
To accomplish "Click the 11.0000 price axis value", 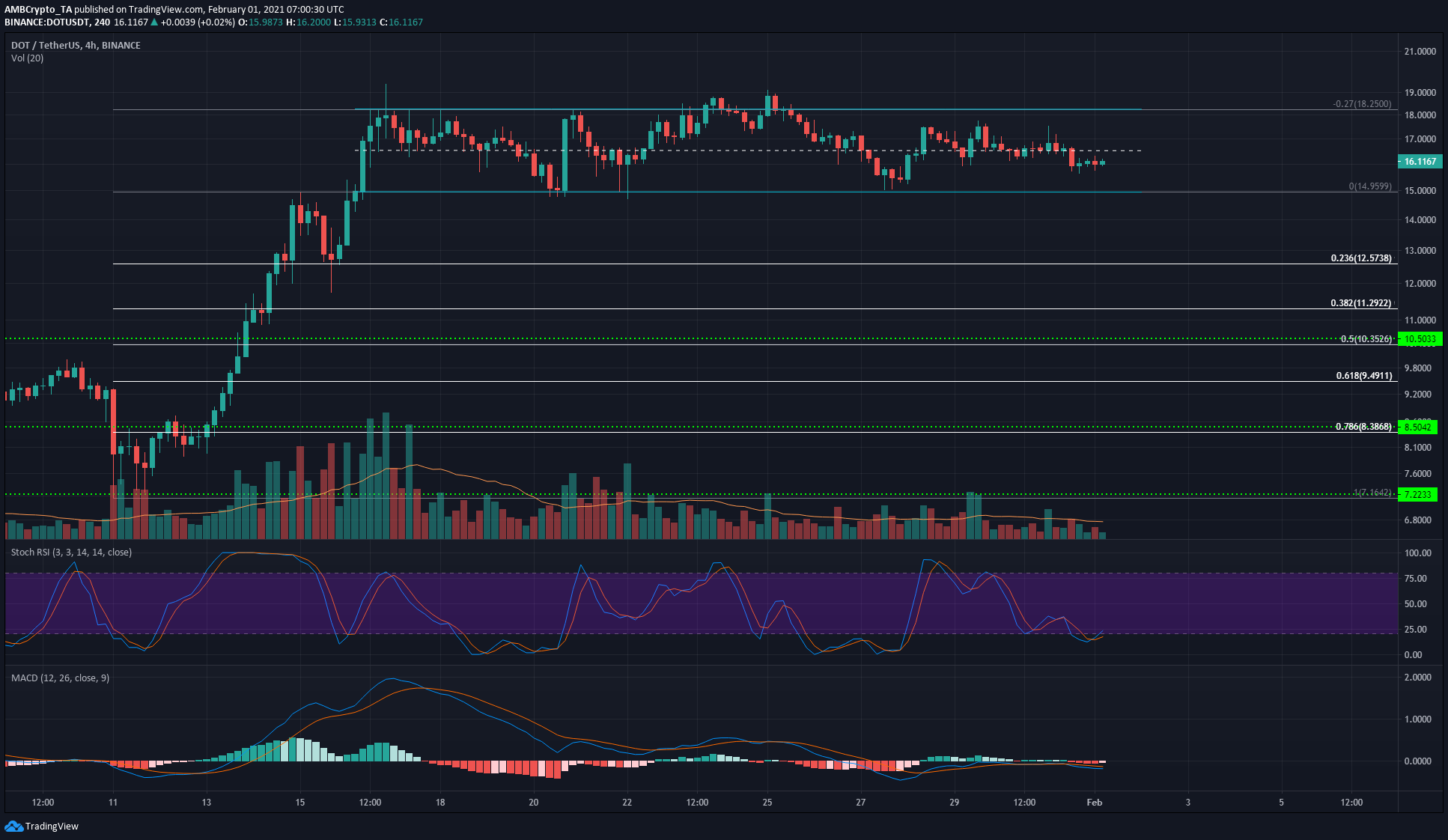I will tap(1420, 320).
